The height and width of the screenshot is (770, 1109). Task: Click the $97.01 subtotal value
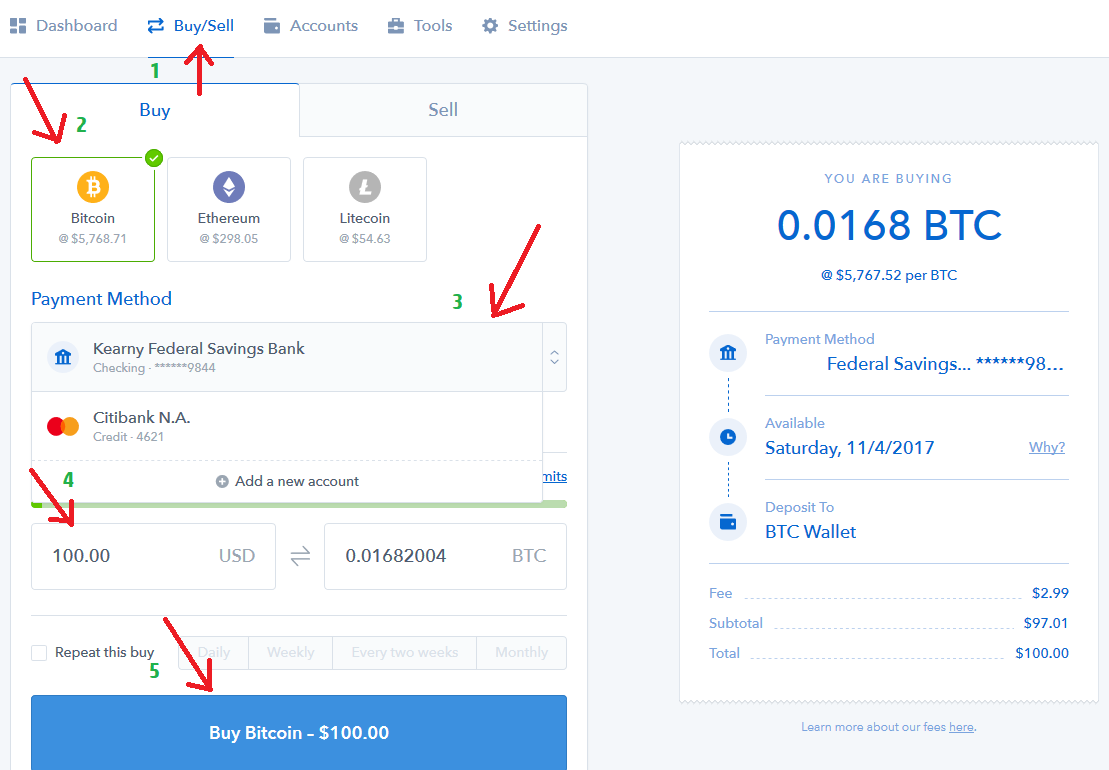tap(1046, 623)
